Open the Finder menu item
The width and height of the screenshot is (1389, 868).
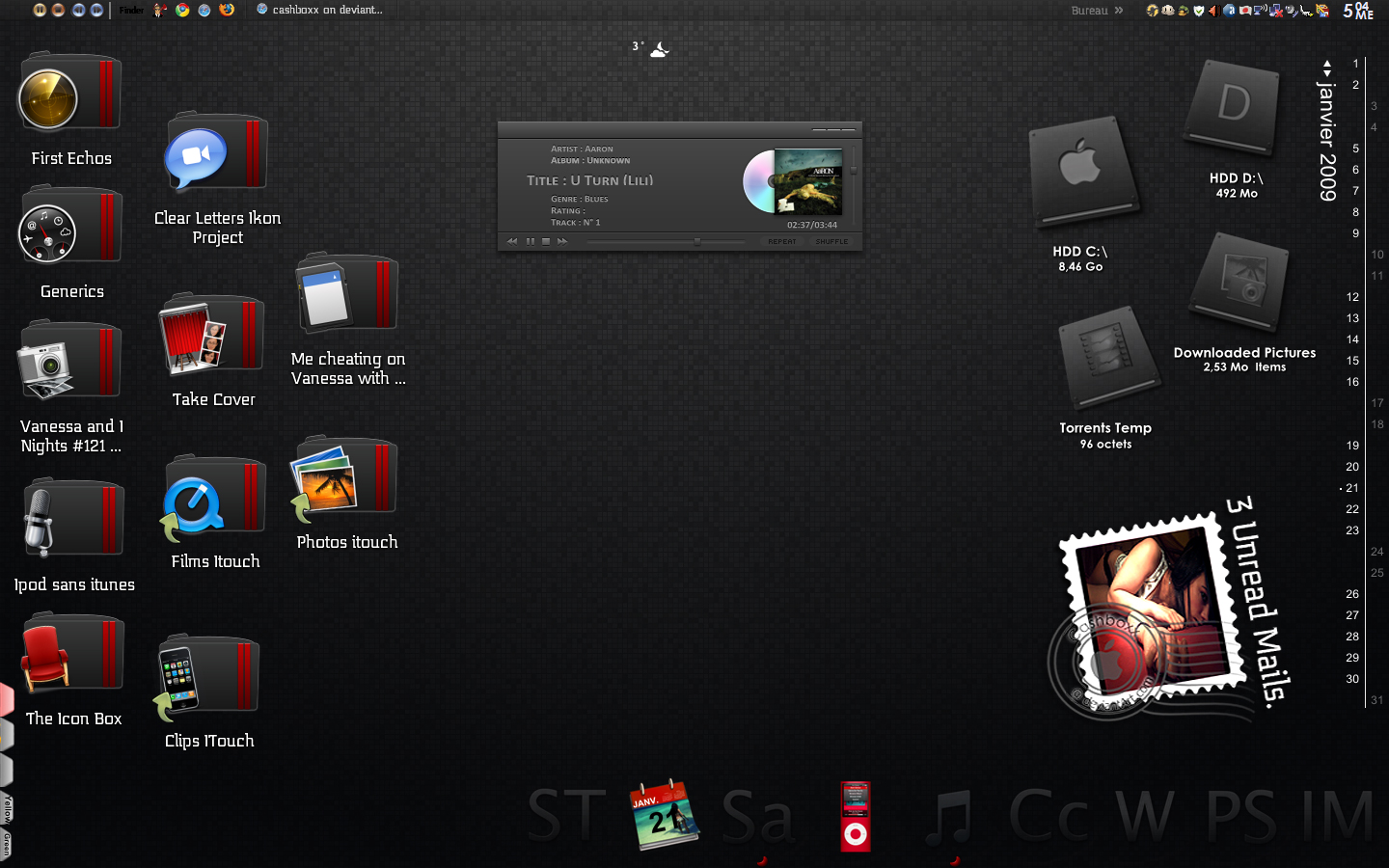pos(131,10)
